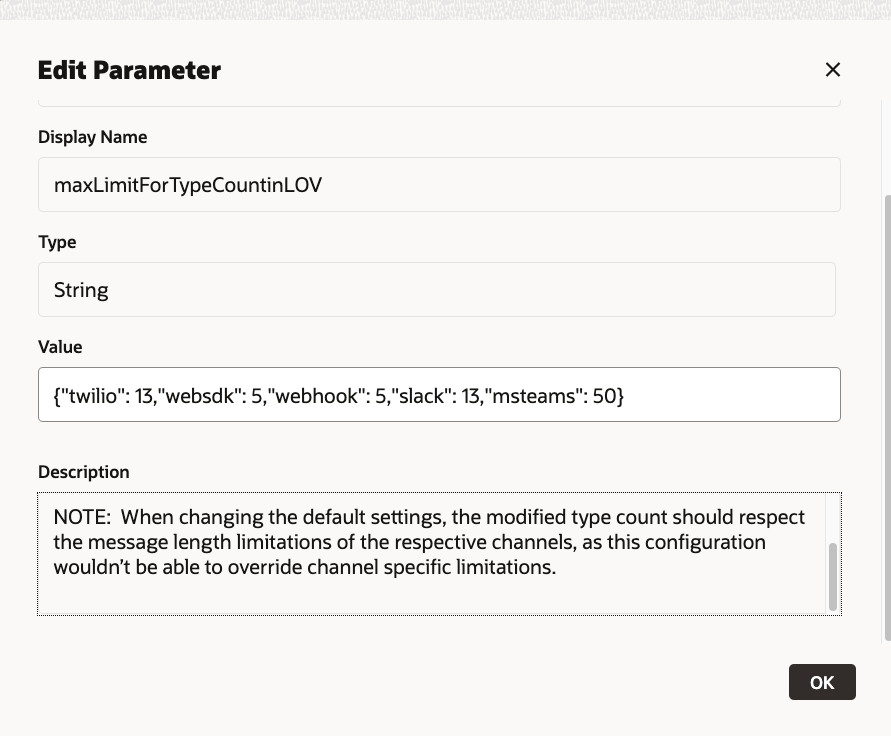Click the Display Name label
This screenshot has height=736, width=891.
(92, 137)
